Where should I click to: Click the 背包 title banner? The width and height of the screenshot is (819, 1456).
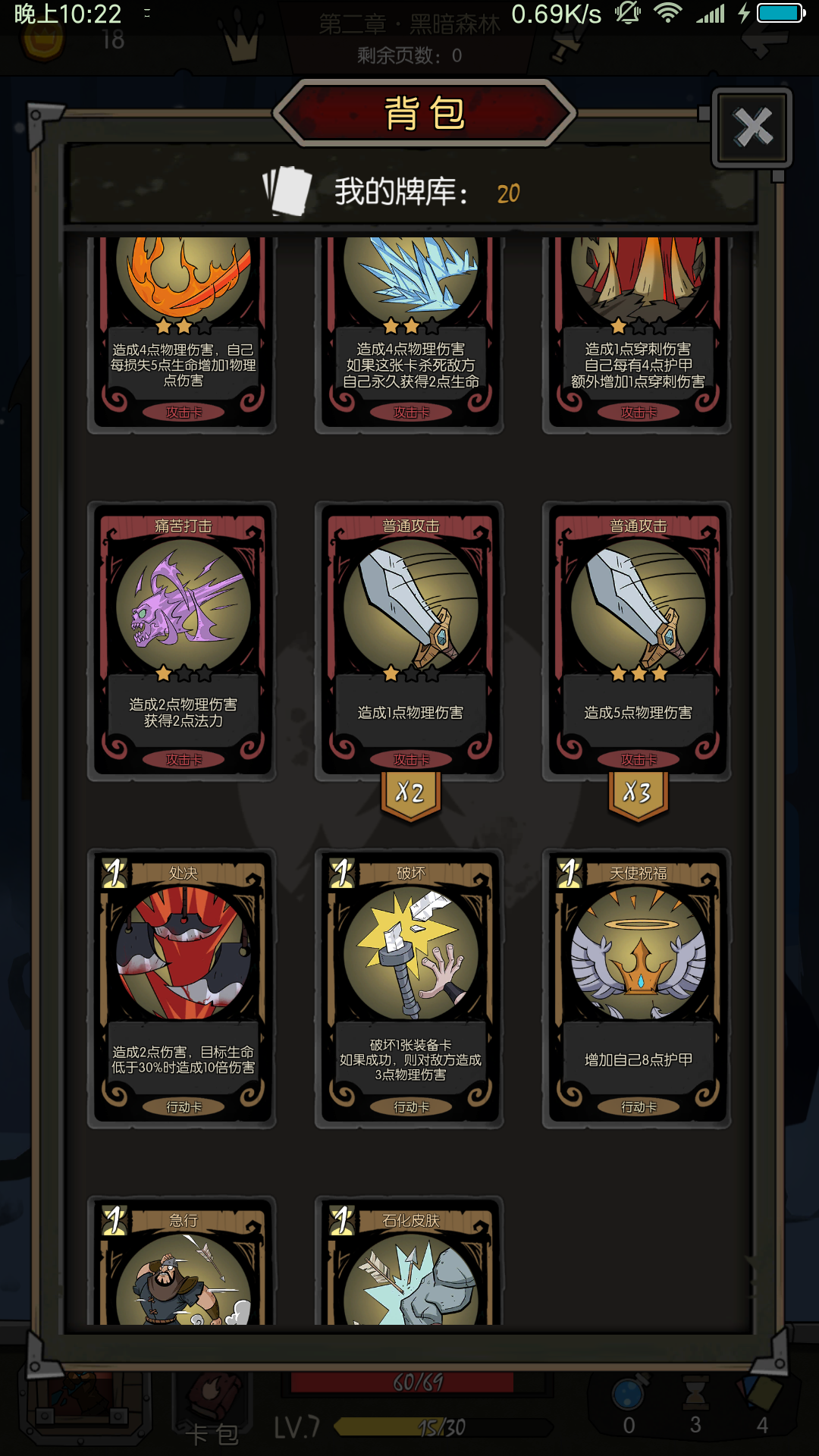coord(425,113)
